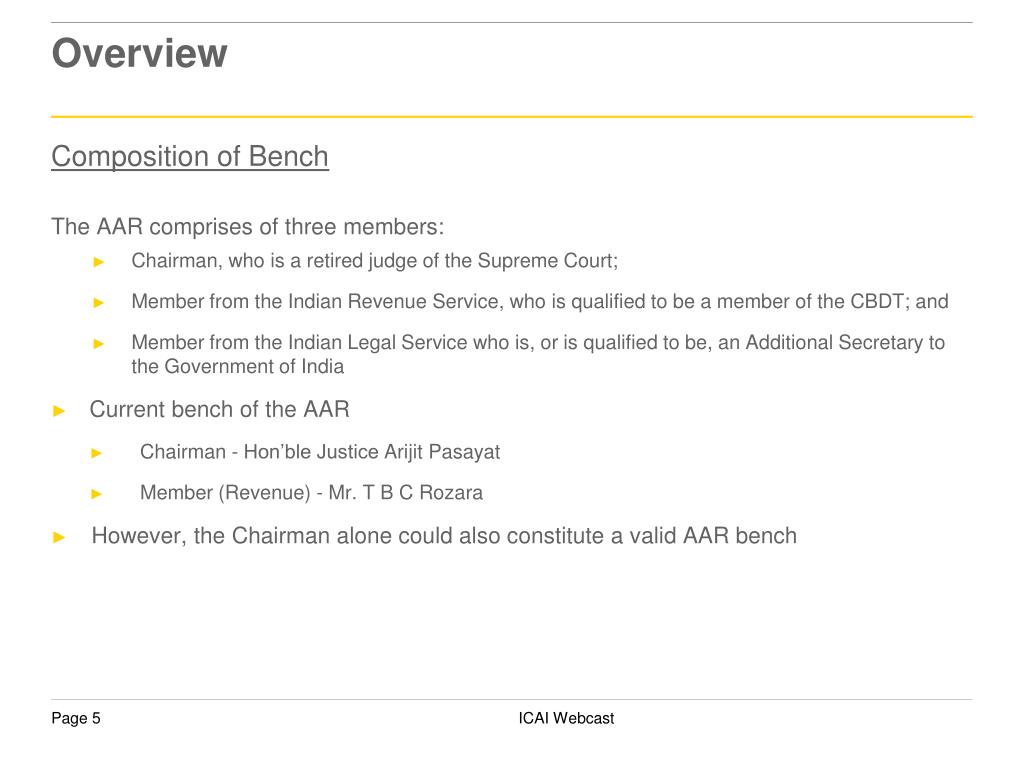Click the text Additional Secretary to the Government
Image resolution: width=1024 pixels, height=768 pixels.
(538, 354)
